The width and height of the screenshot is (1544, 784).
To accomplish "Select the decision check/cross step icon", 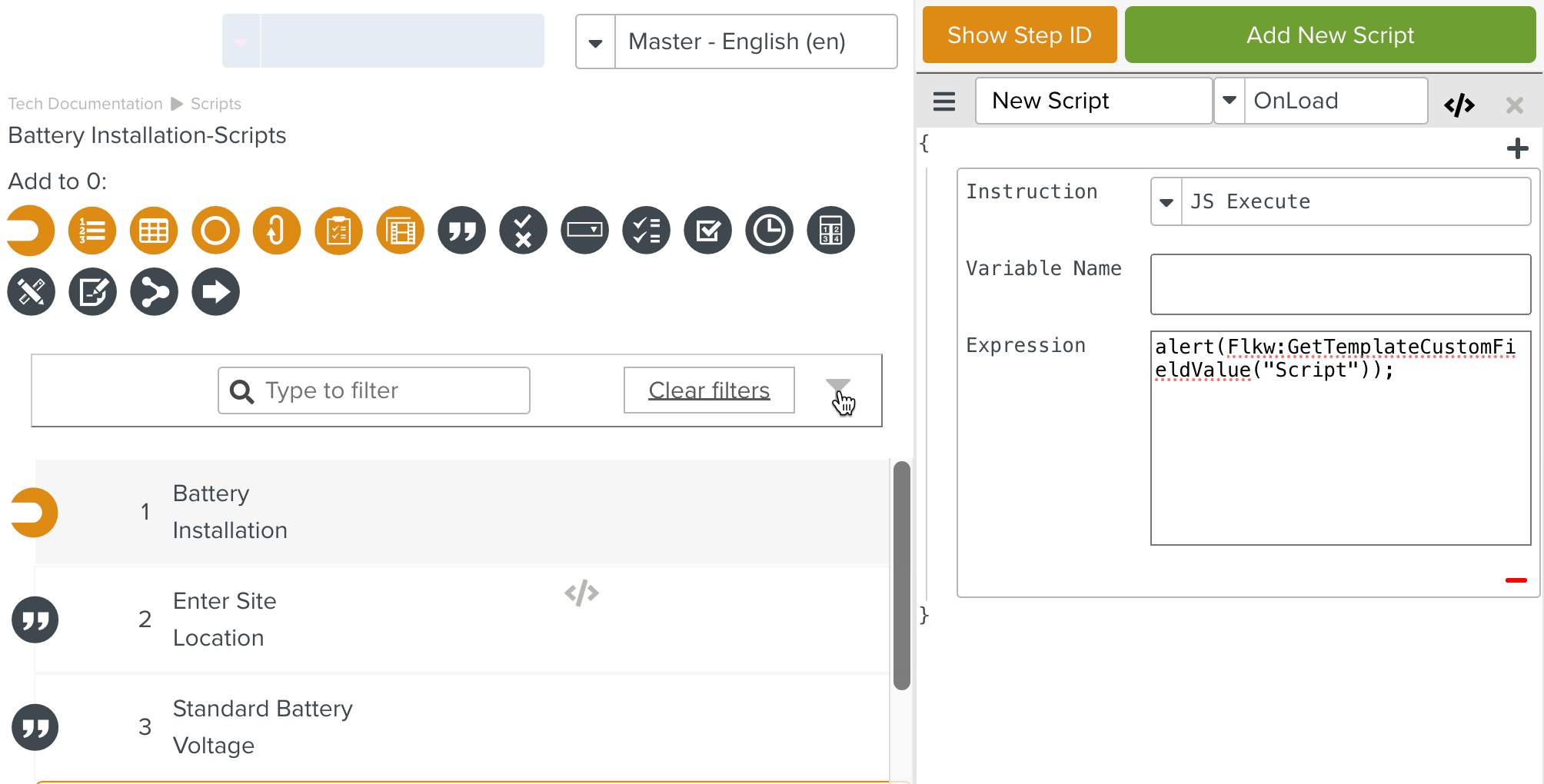I will point(523,230).
